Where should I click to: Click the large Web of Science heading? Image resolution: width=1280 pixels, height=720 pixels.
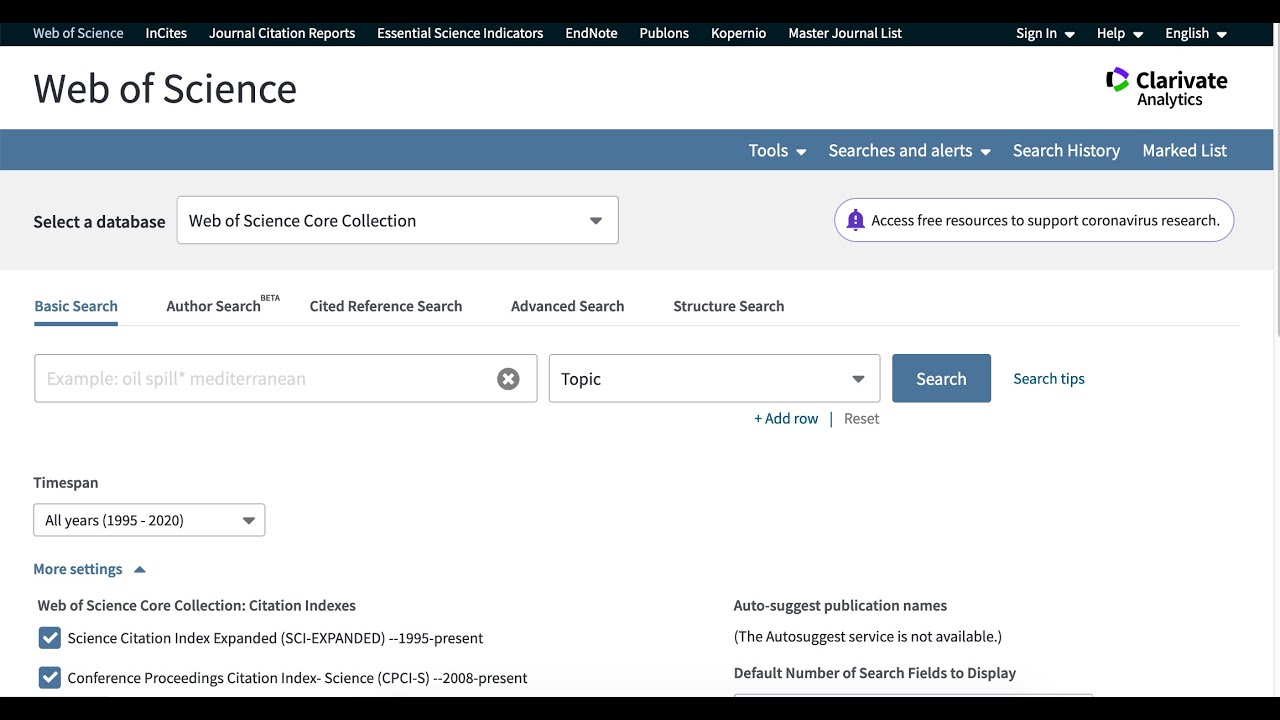[165, 88]
